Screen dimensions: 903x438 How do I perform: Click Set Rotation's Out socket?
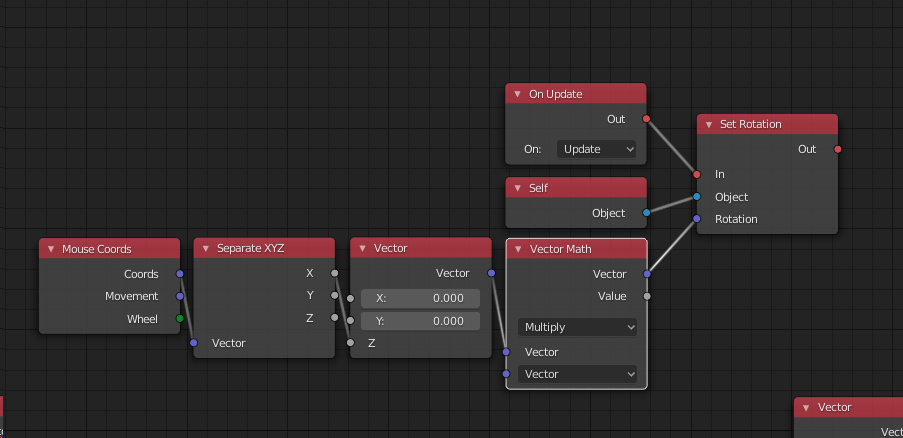[x=838, y=150]
